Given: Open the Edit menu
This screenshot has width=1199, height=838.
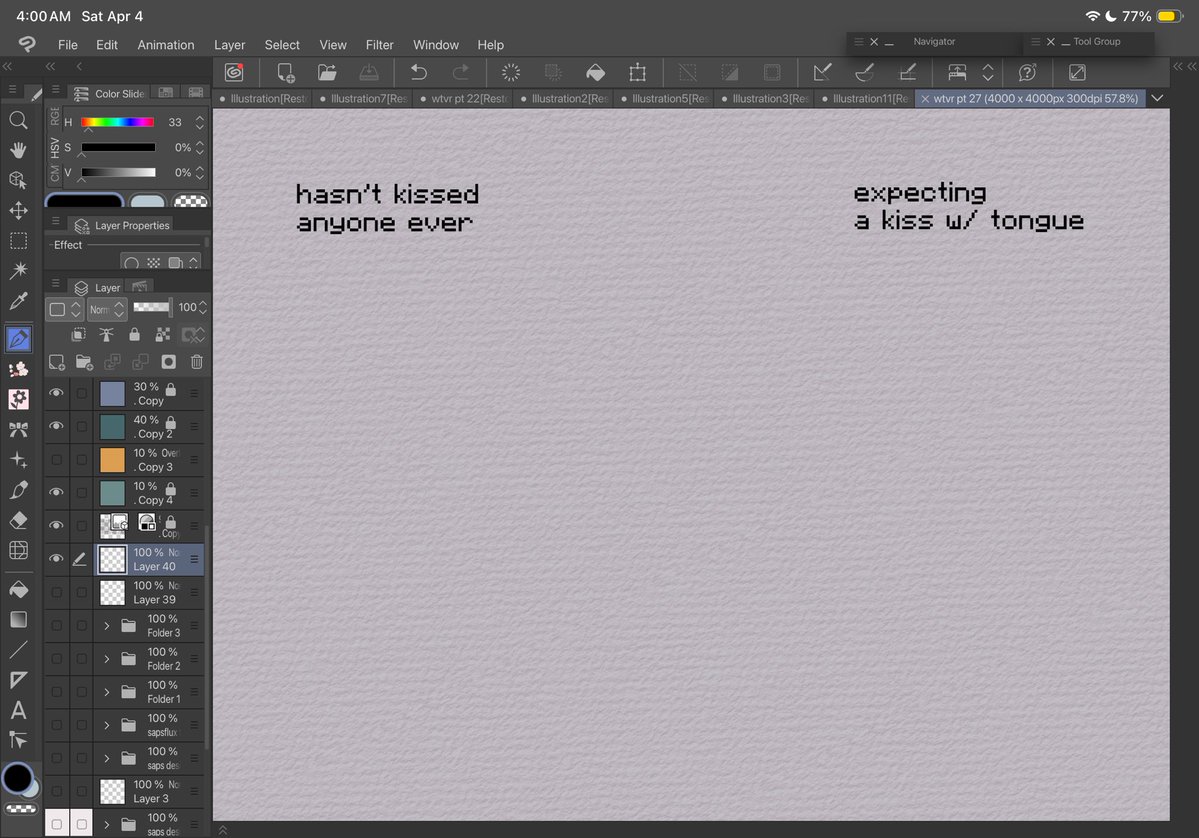Looking at the screenshot, I should point(106,45).
